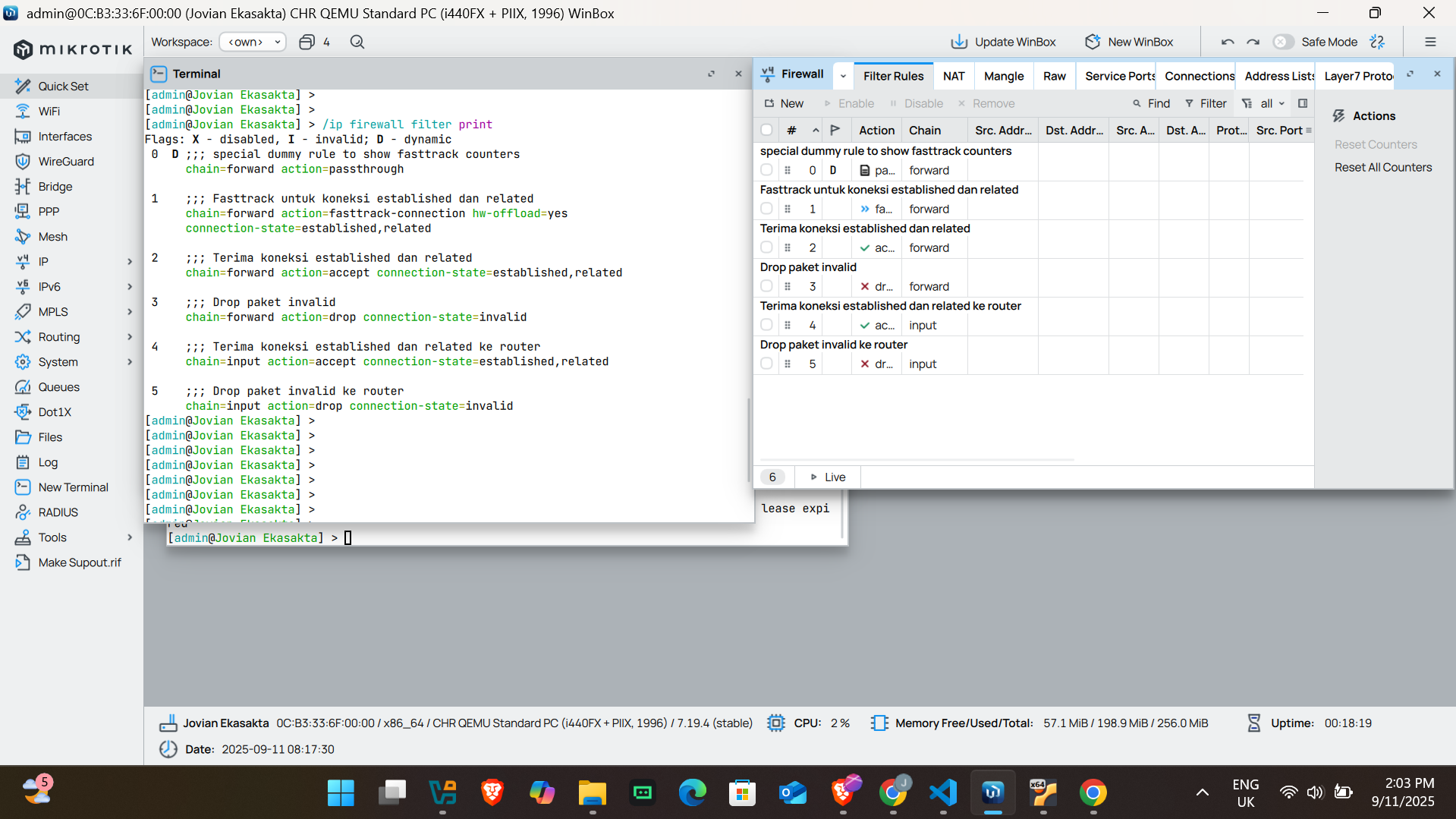Toggle the Safe Mode switch
Viewport: 1456px width, 819px height.
click(1283, 42)
